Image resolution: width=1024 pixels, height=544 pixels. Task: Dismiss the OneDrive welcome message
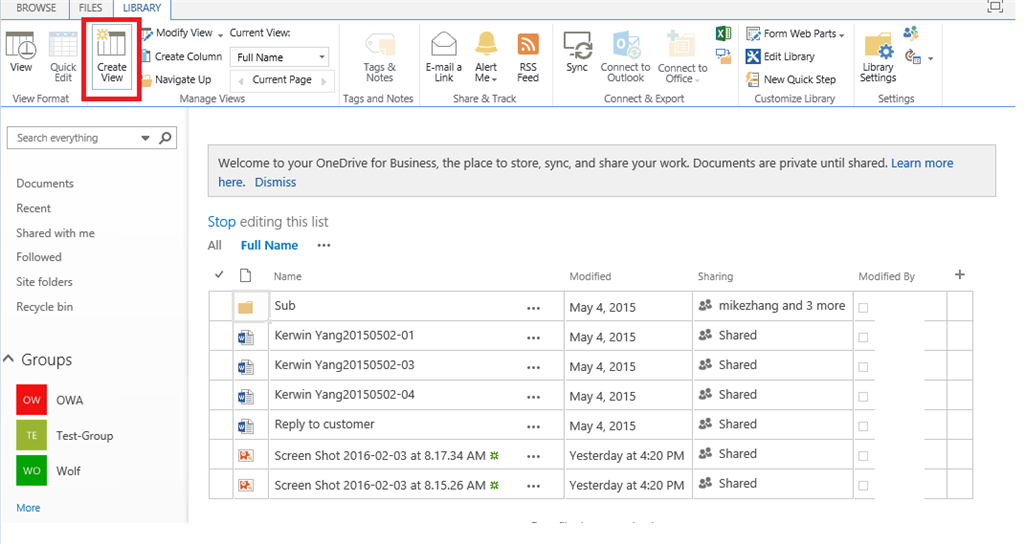tap(275, 182)
